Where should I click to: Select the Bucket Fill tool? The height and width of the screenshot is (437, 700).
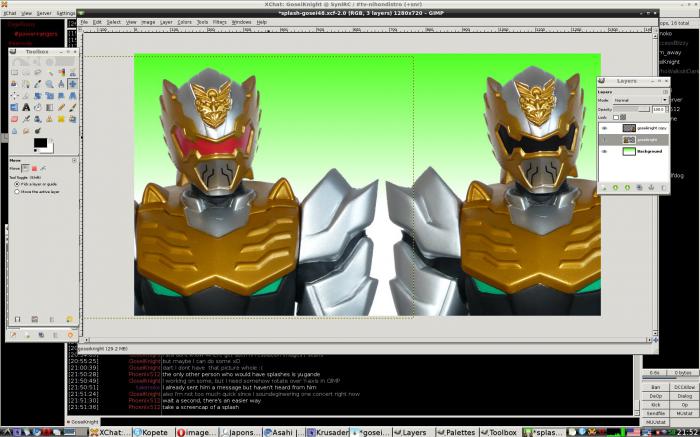pyautogui.click(x=38, y=107)
